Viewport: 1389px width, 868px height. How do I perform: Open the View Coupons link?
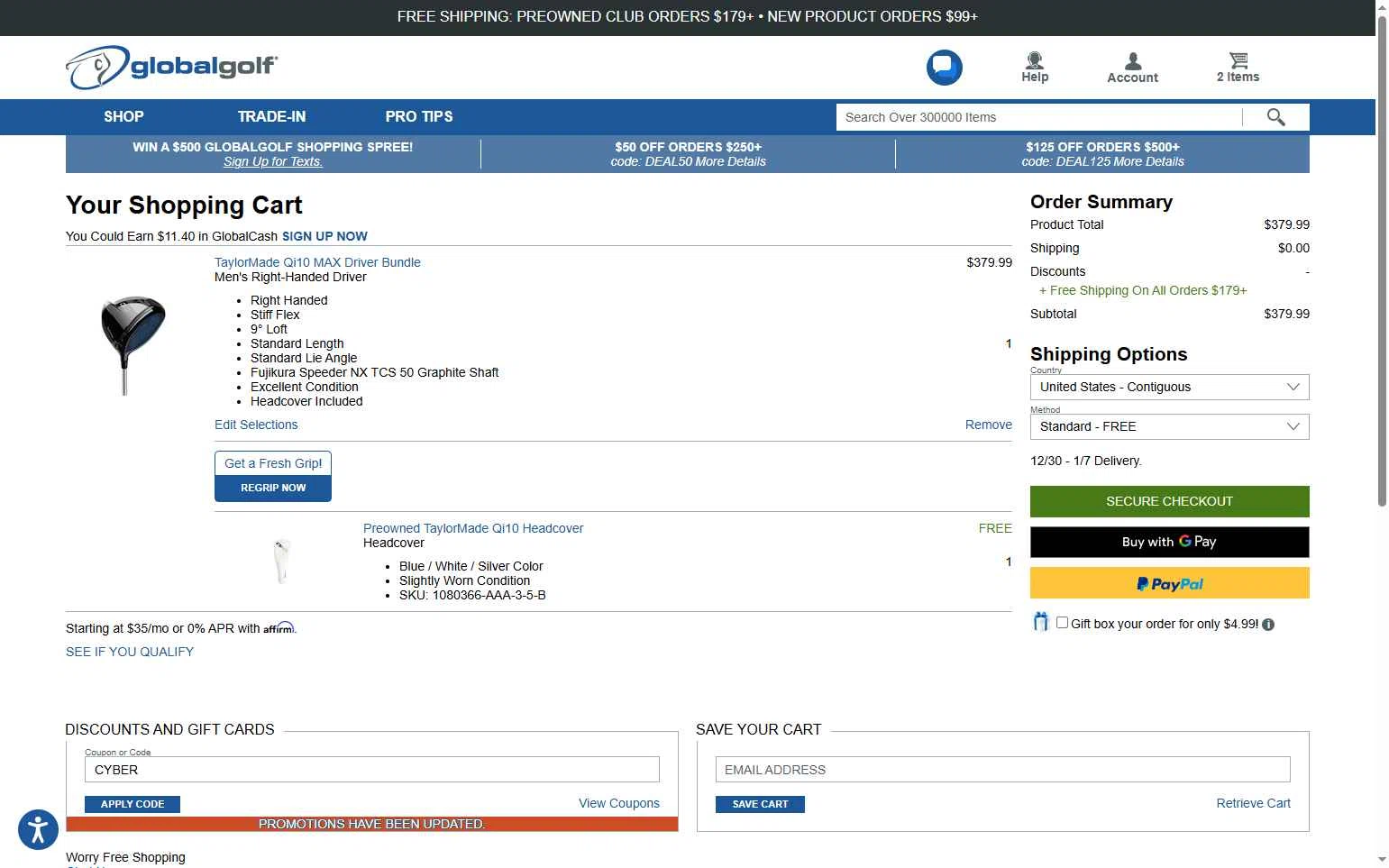coord(619,803)
